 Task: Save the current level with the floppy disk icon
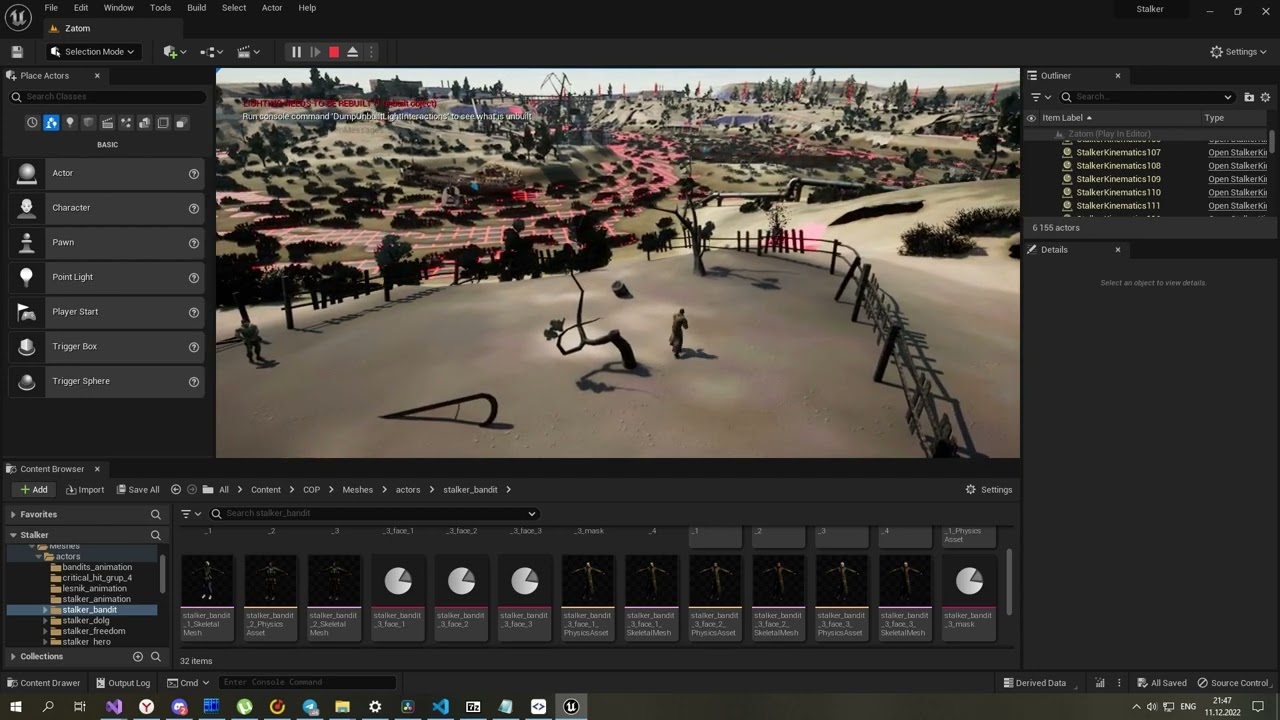(x=17, y=52)
